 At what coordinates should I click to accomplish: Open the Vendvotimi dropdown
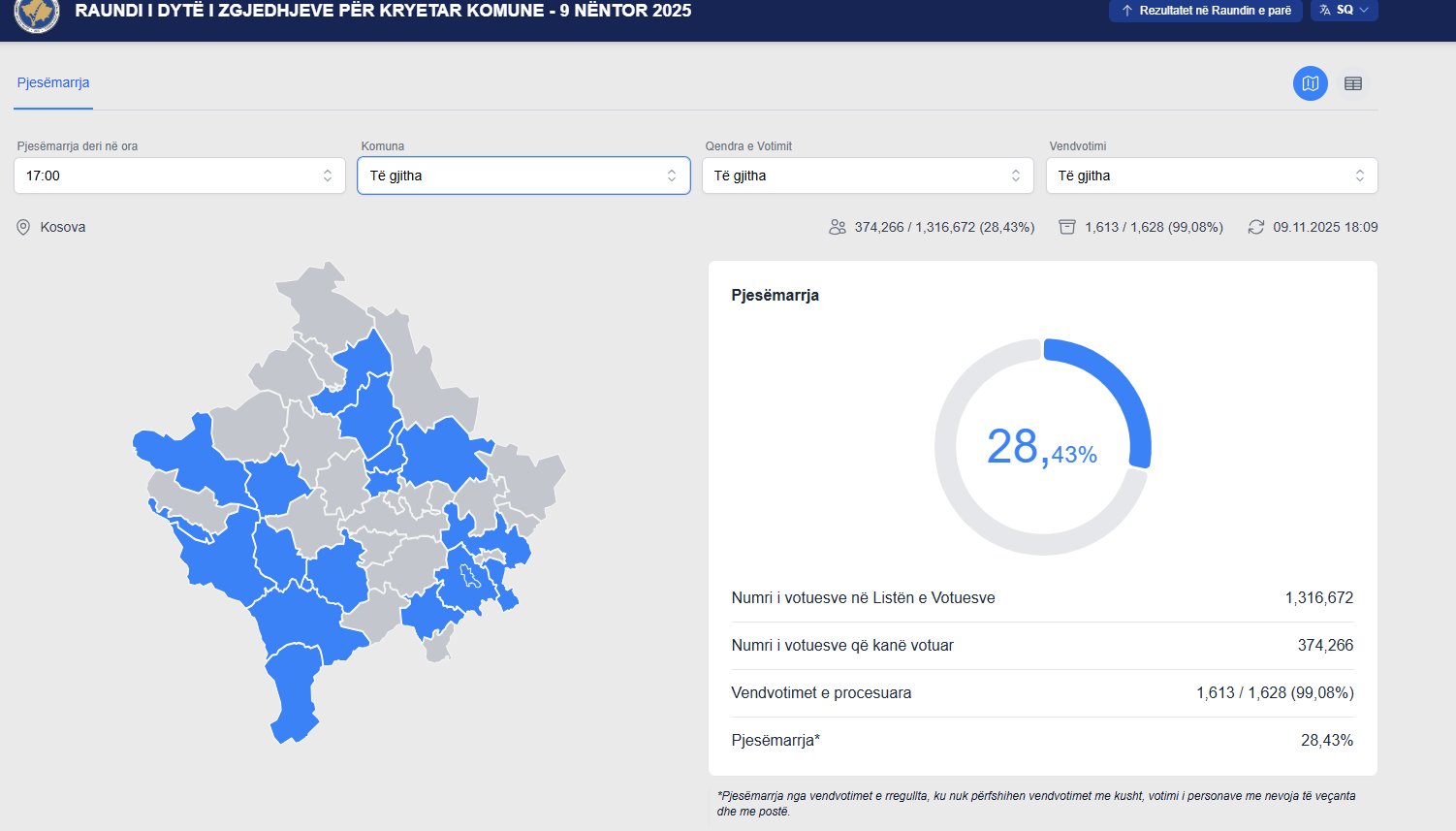[1211, 176]
